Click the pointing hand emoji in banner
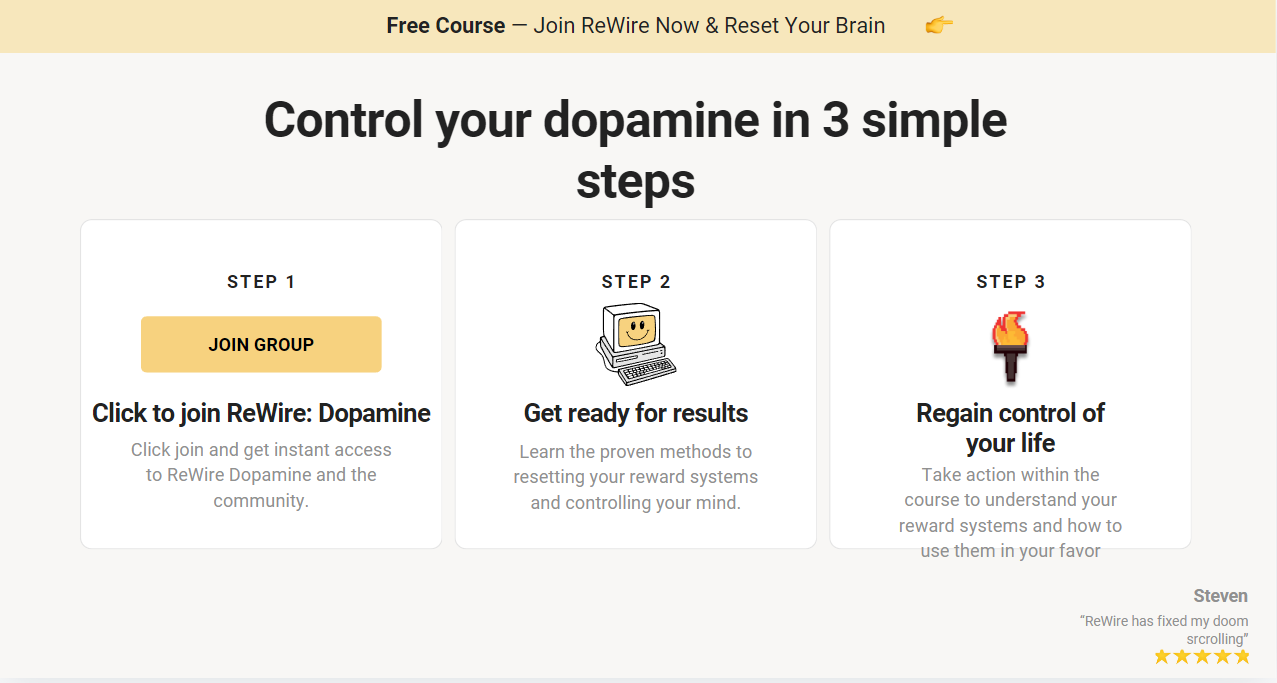The width and height of the screenshot is (1277, 683). 939,26
